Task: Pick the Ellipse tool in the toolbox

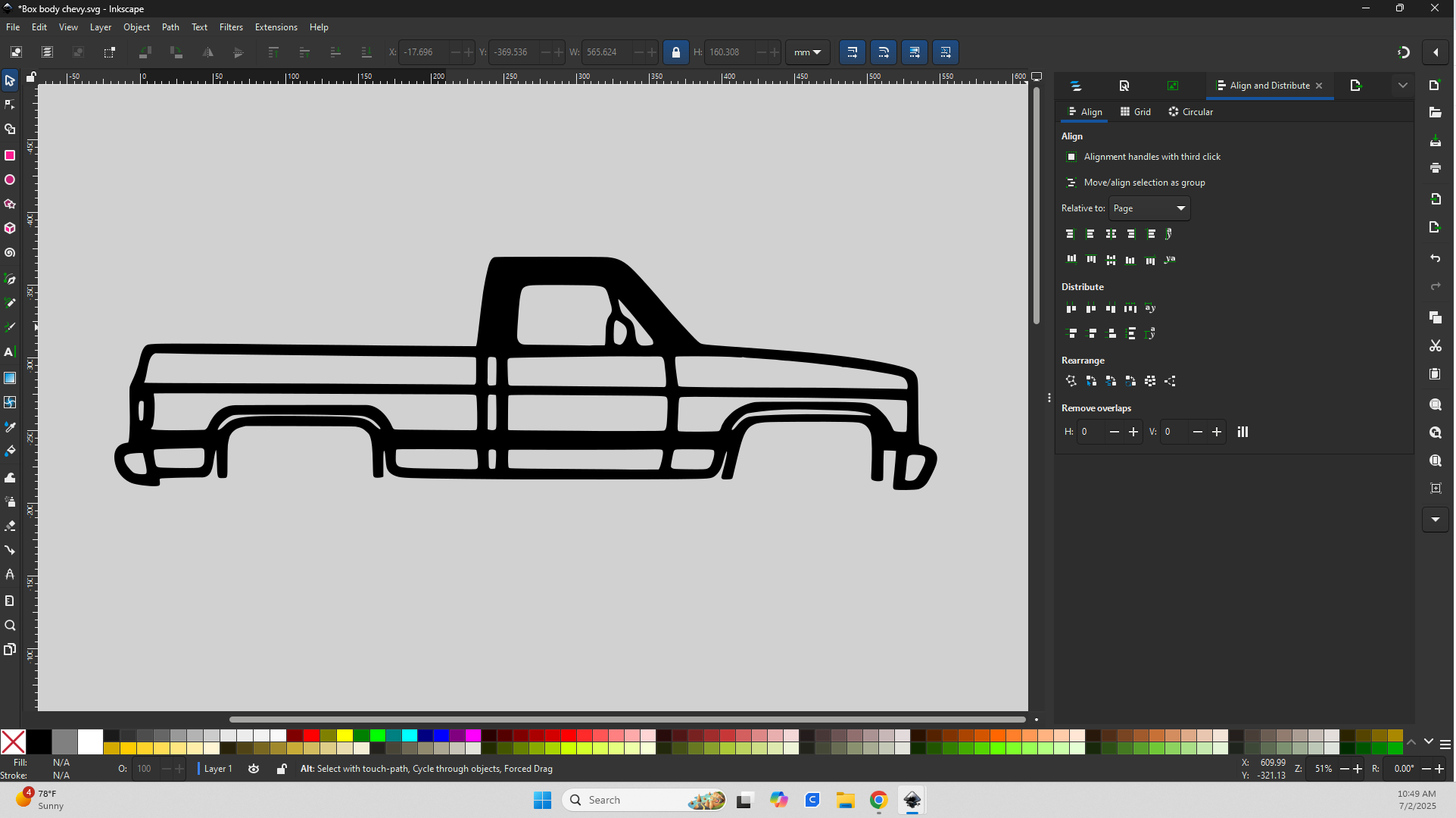Action: click(10, 180)
